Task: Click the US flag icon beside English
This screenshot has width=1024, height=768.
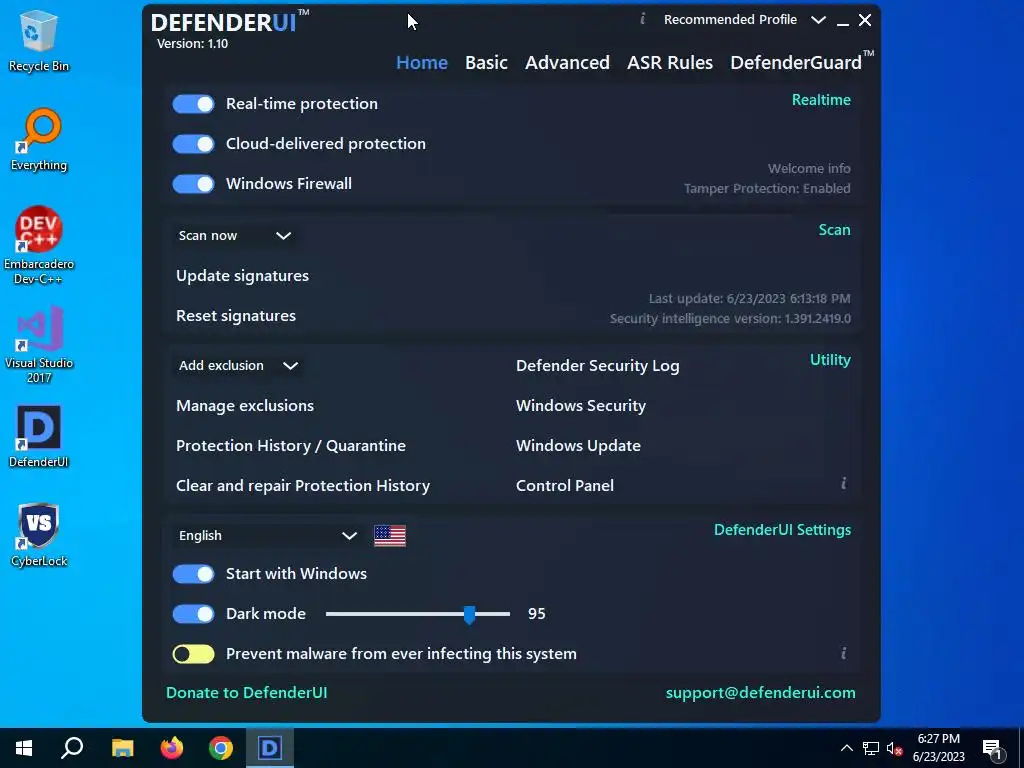Action: pos(390,536)
